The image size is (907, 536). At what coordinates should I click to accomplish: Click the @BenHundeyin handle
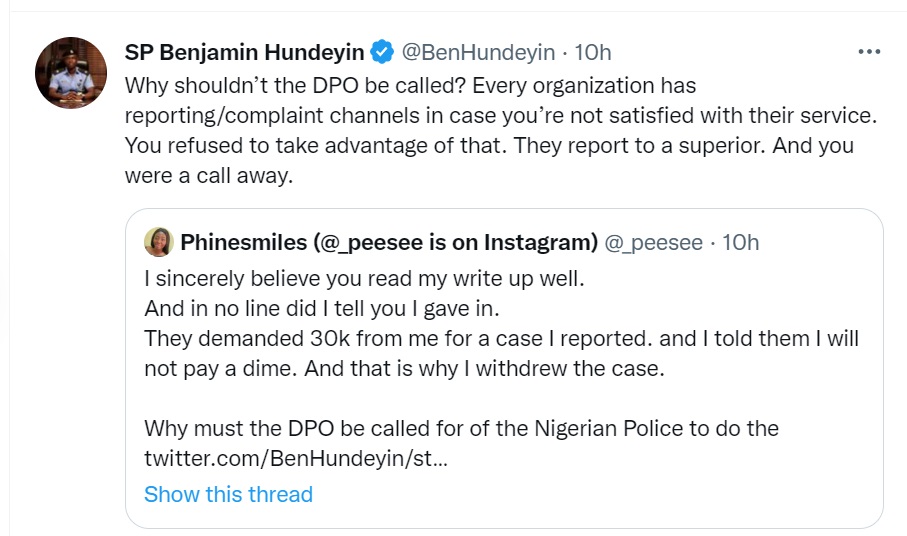[x=476, y=52]
